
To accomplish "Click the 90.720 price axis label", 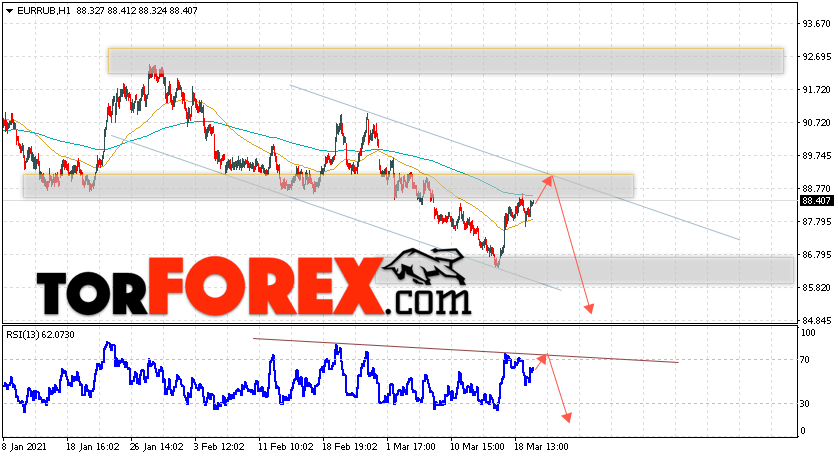I will coord(817,123).
